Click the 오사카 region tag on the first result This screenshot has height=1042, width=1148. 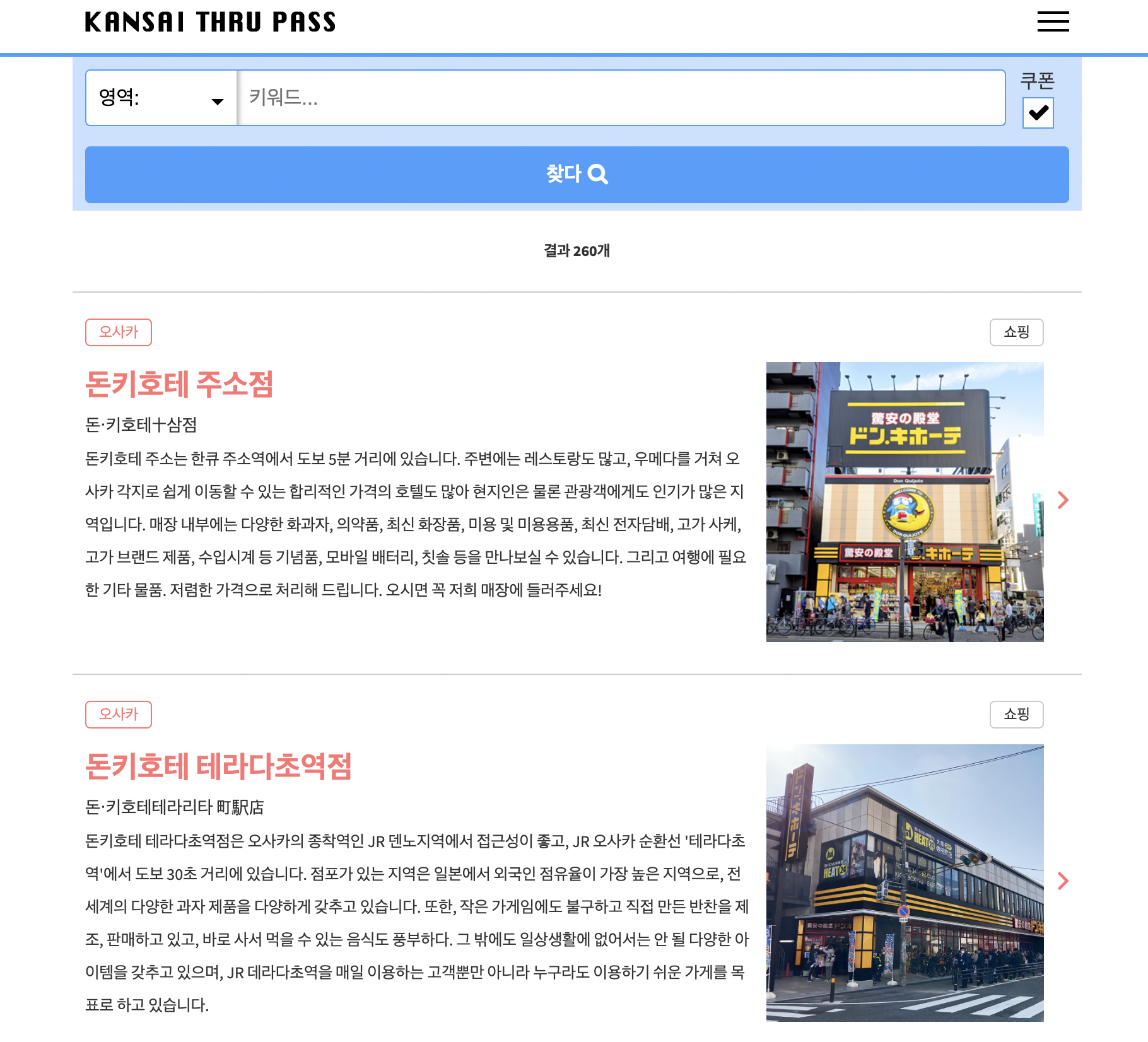(119, 332)
